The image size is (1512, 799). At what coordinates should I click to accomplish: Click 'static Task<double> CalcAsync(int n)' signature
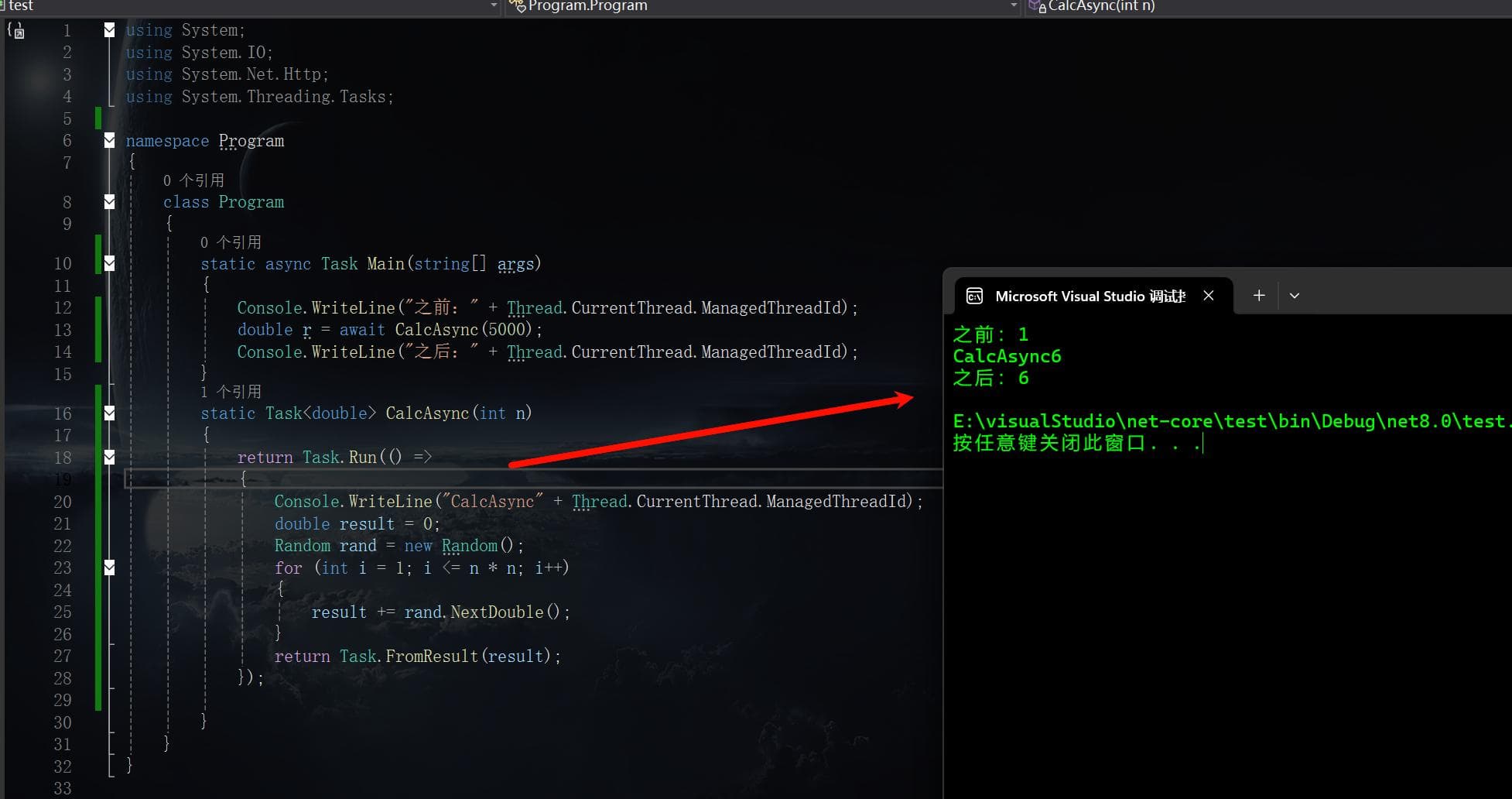366,413
